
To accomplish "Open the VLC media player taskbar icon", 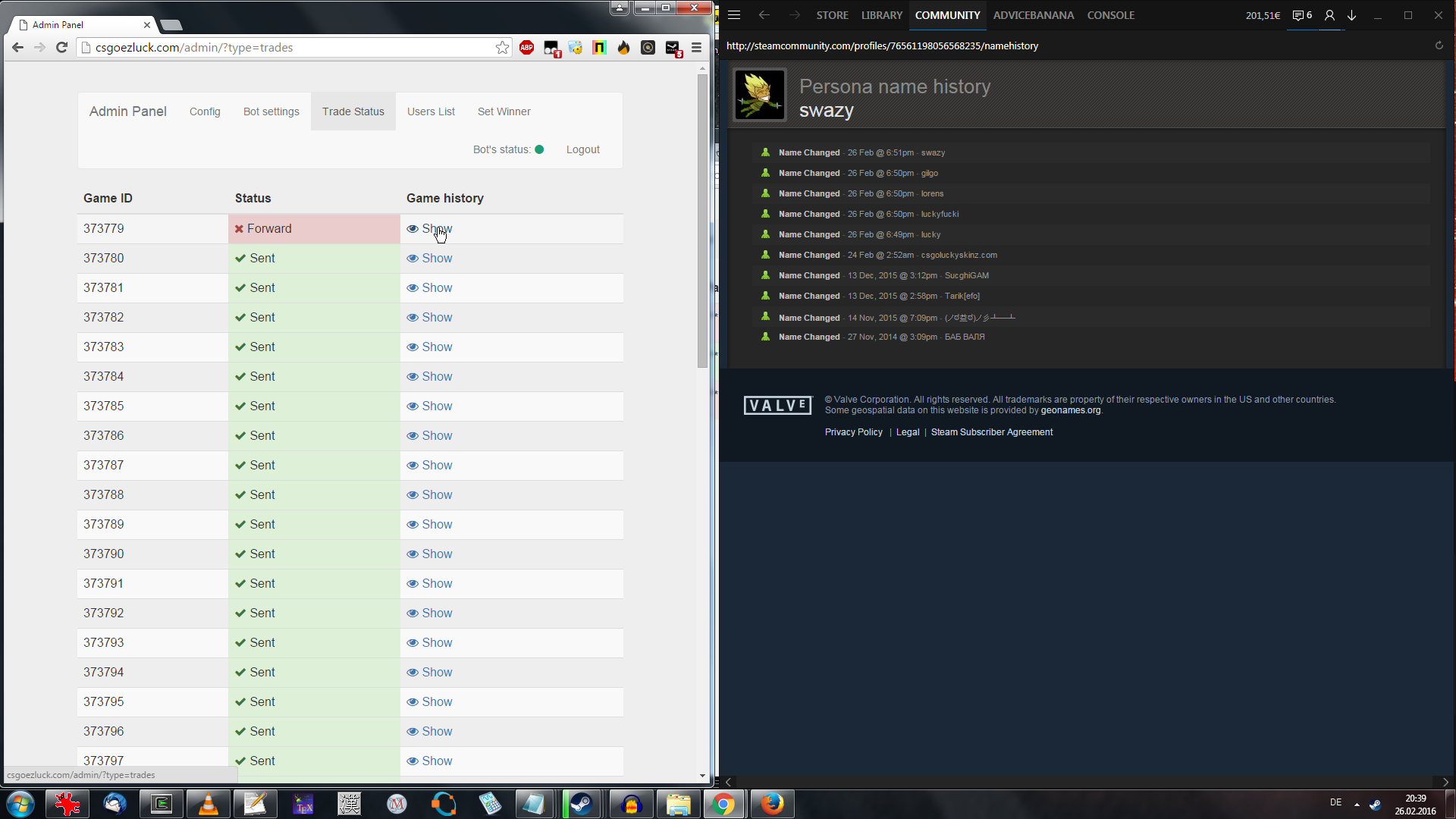I will [208, 804].
